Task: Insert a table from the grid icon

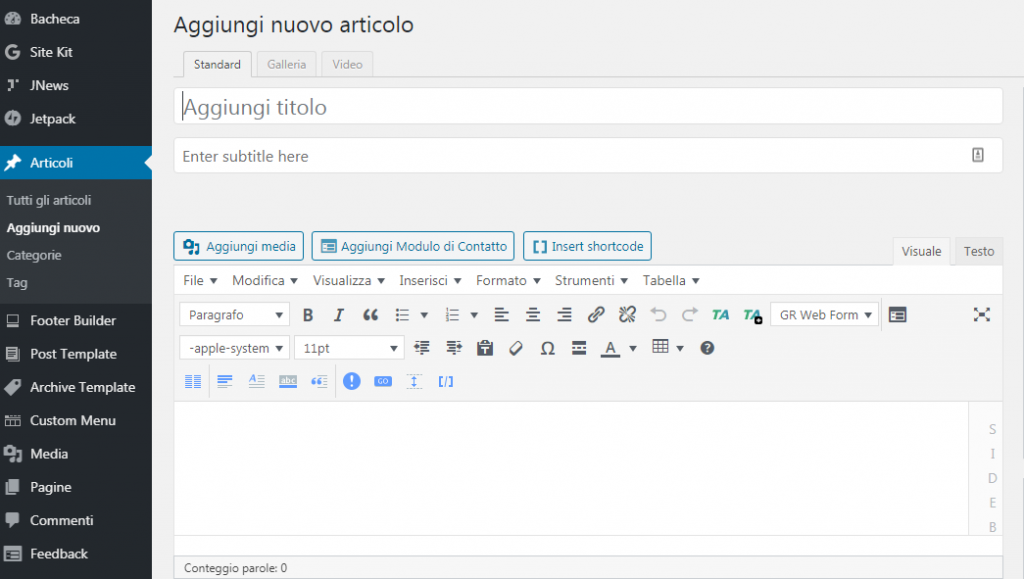Action: coord(660,347)
